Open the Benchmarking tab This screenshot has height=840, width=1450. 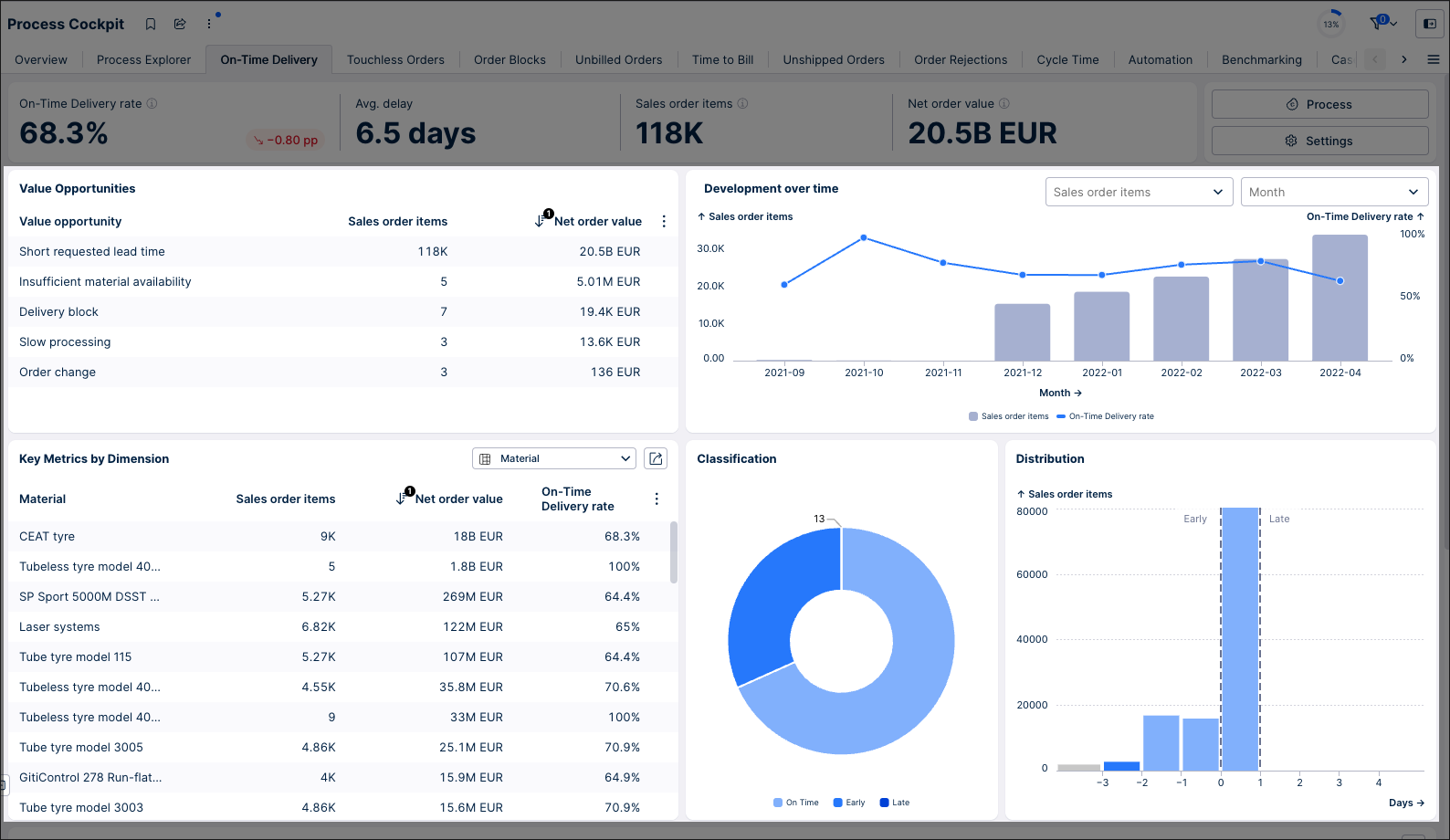[x=1261, y=59]
